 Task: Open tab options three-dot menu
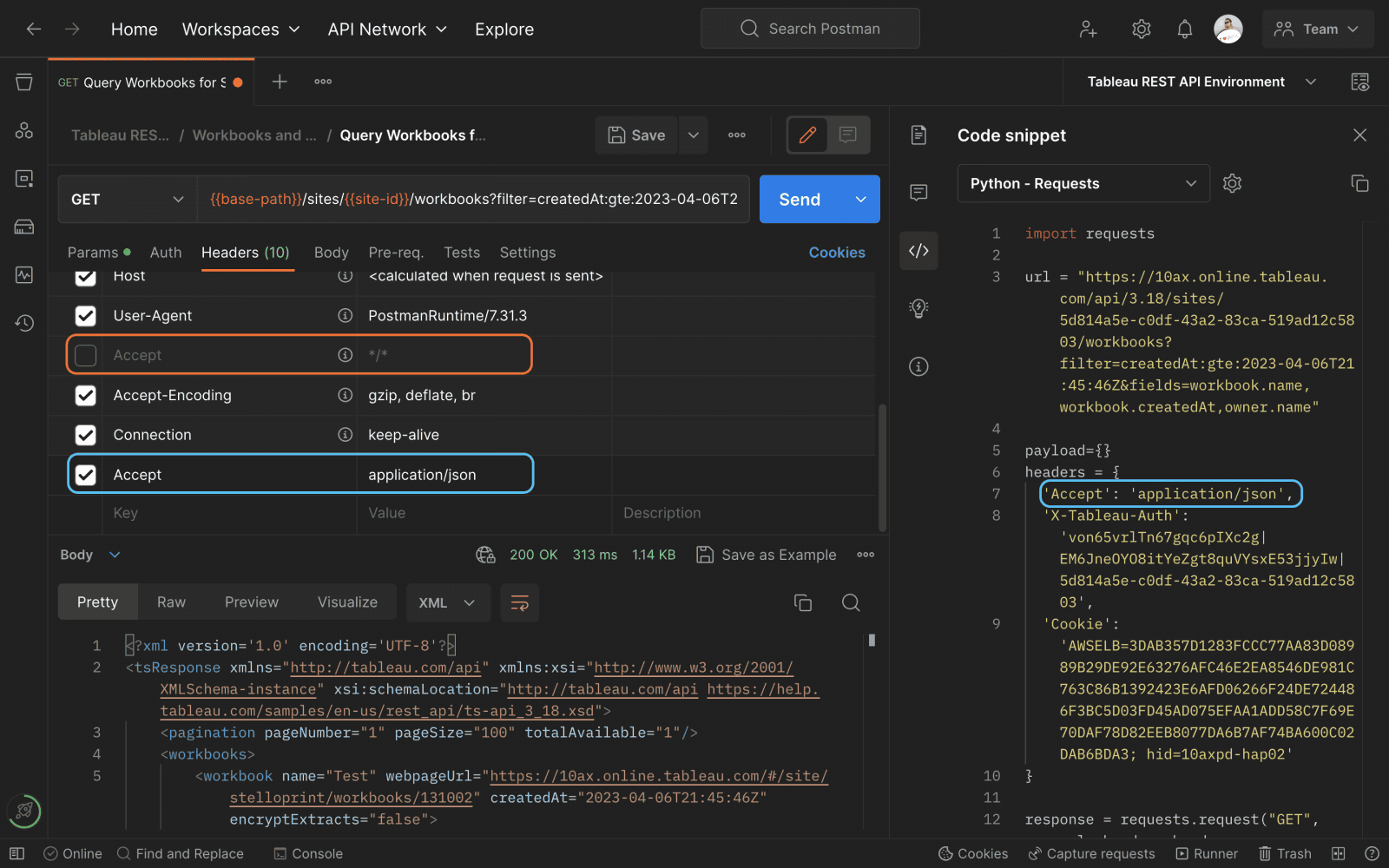click(323, 82)
